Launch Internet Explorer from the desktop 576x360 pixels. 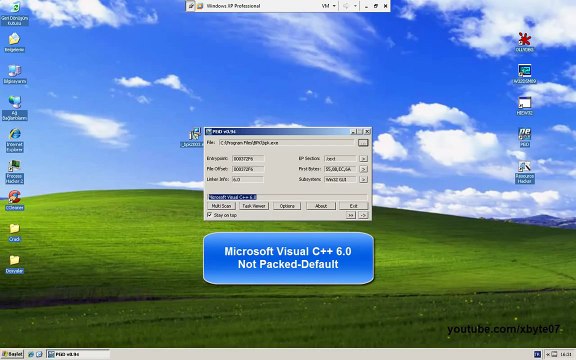pyautogui.click(x=15, y=140)
